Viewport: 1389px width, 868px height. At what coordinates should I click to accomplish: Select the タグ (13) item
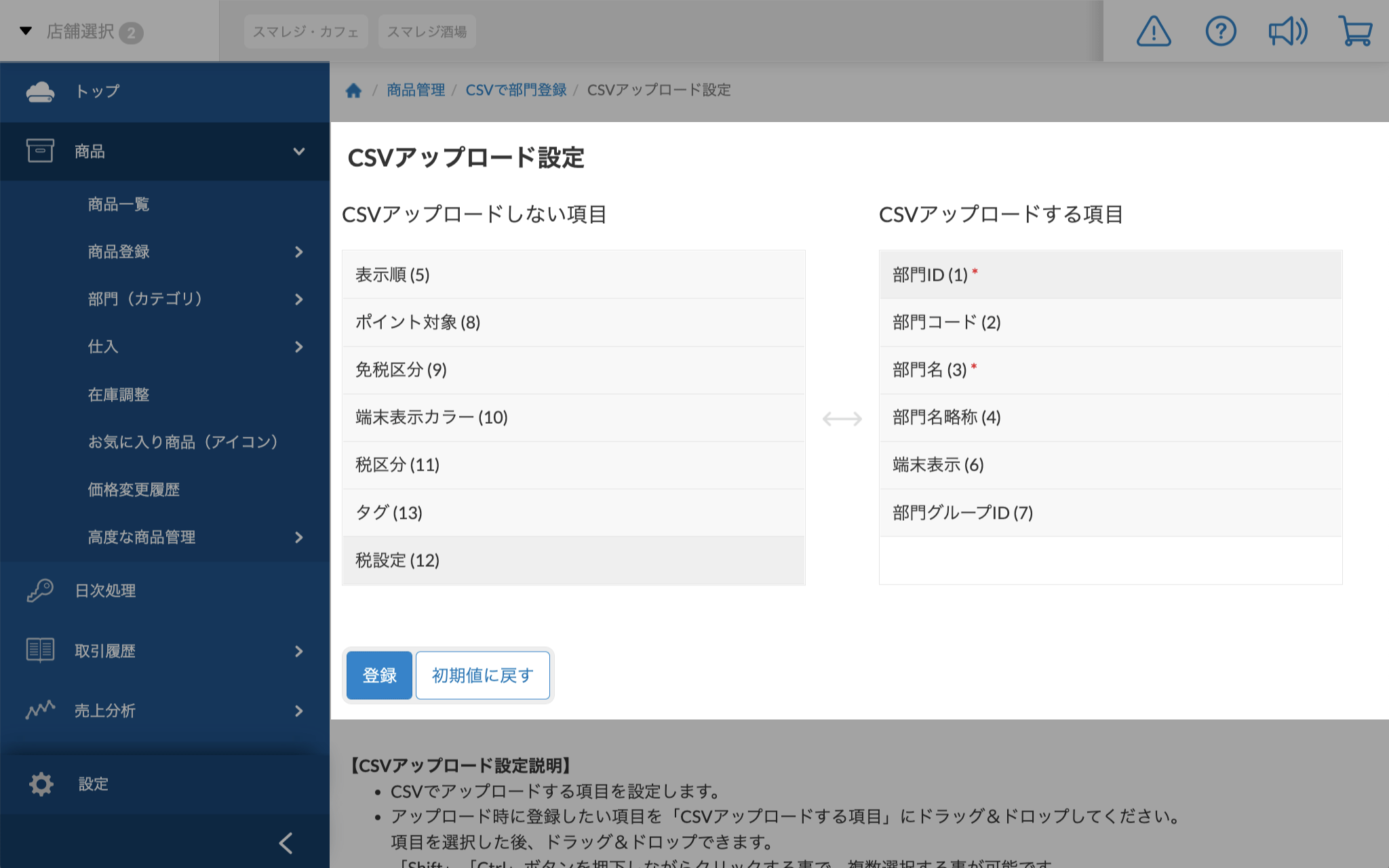point(574,513)
